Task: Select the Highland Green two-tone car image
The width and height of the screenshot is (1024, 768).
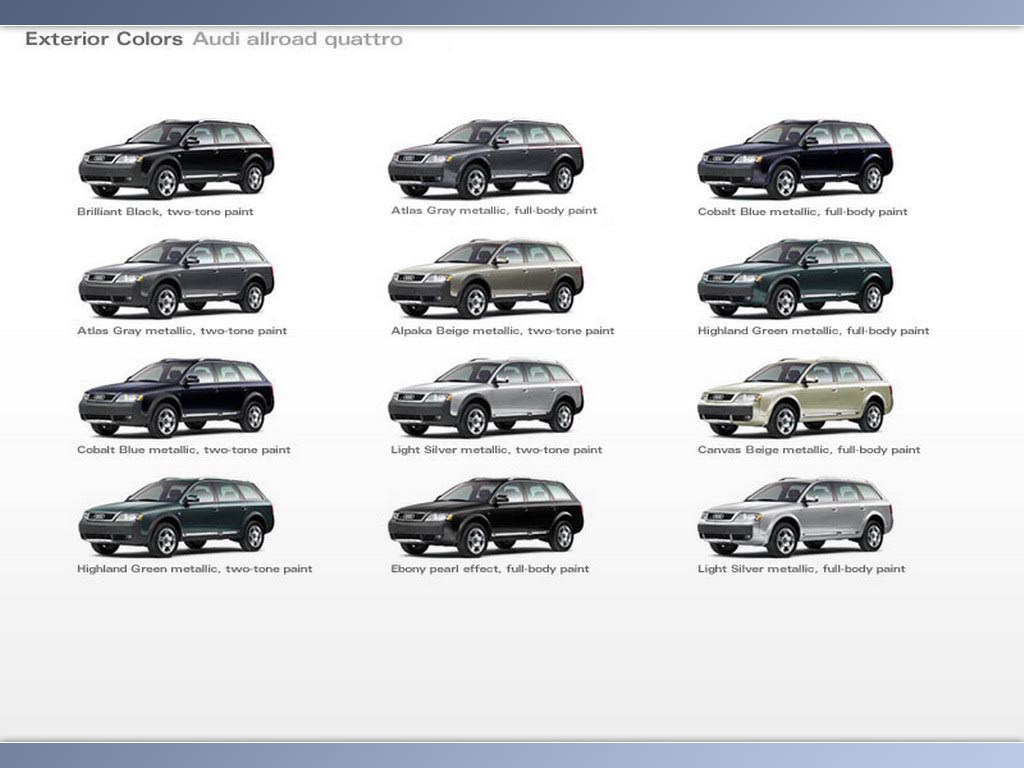Action: 176,517
